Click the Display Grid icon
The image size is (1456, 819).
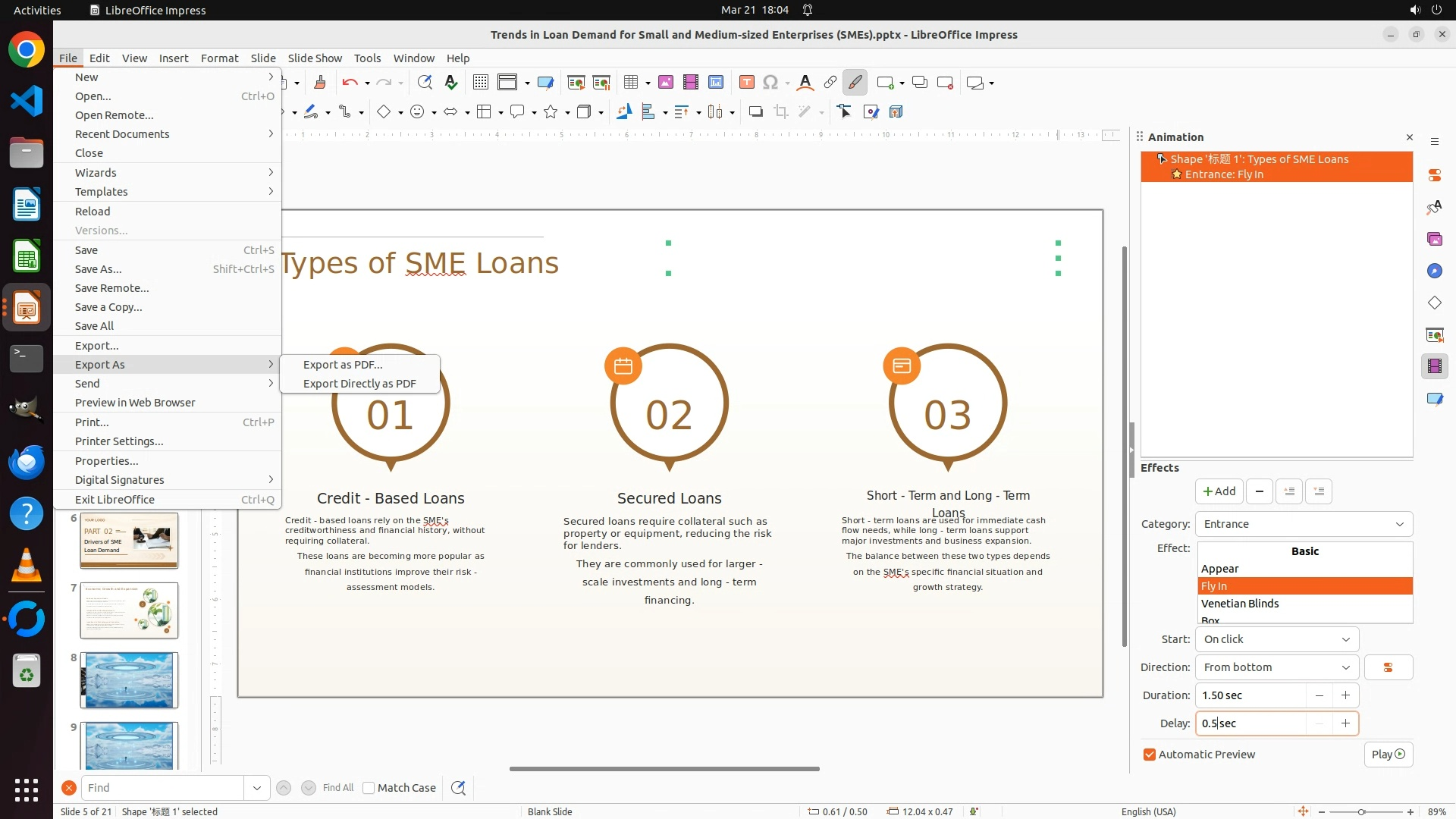480,83
